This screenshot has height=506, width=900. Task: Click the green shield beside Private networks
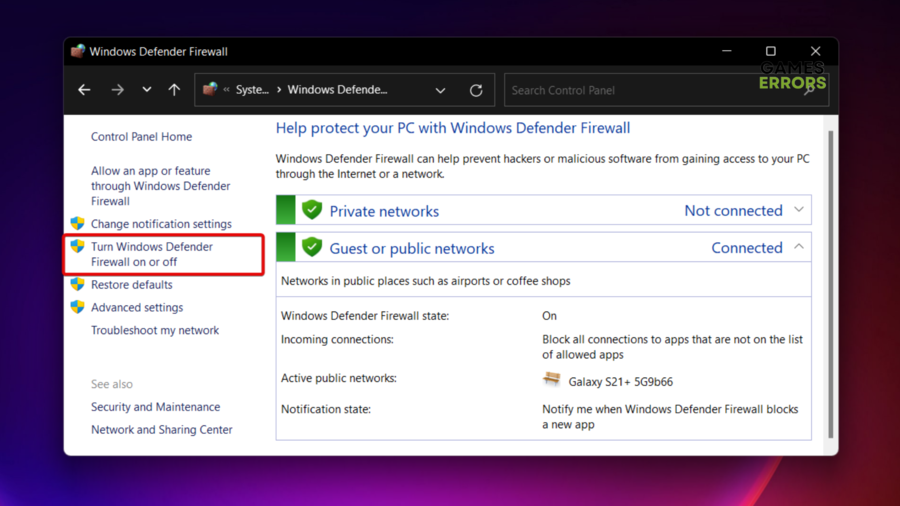(x=312, y=211)
